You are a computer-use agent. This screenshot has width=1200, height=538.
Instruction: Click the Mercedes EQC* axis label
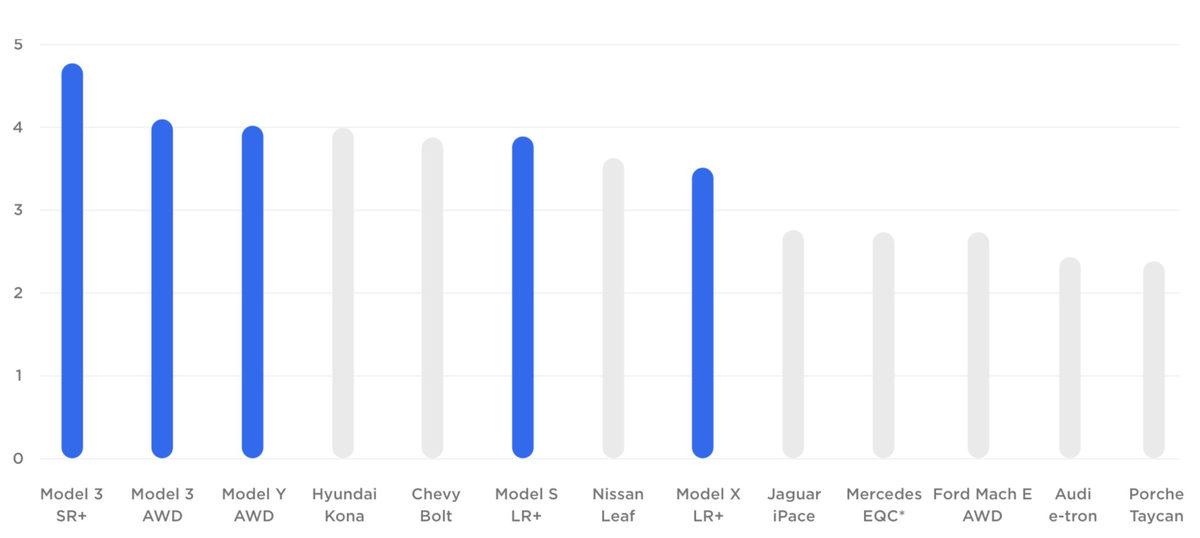click(884, 505)
